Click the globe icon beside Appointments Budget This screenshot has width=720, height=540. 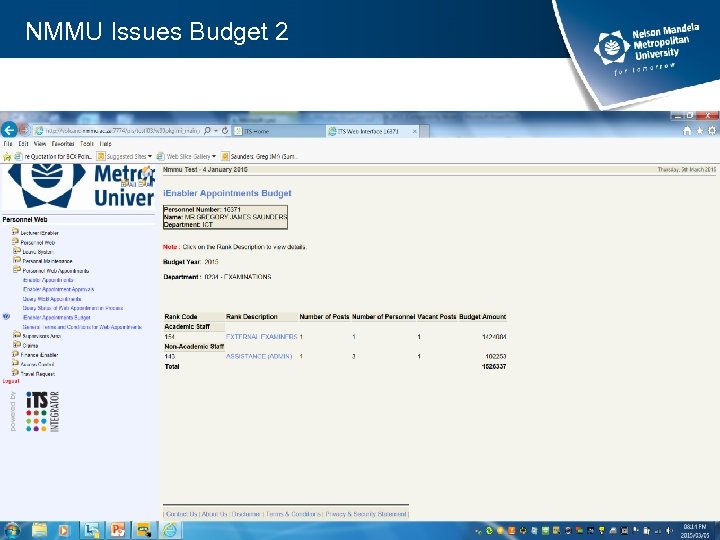tap(6, 317)
